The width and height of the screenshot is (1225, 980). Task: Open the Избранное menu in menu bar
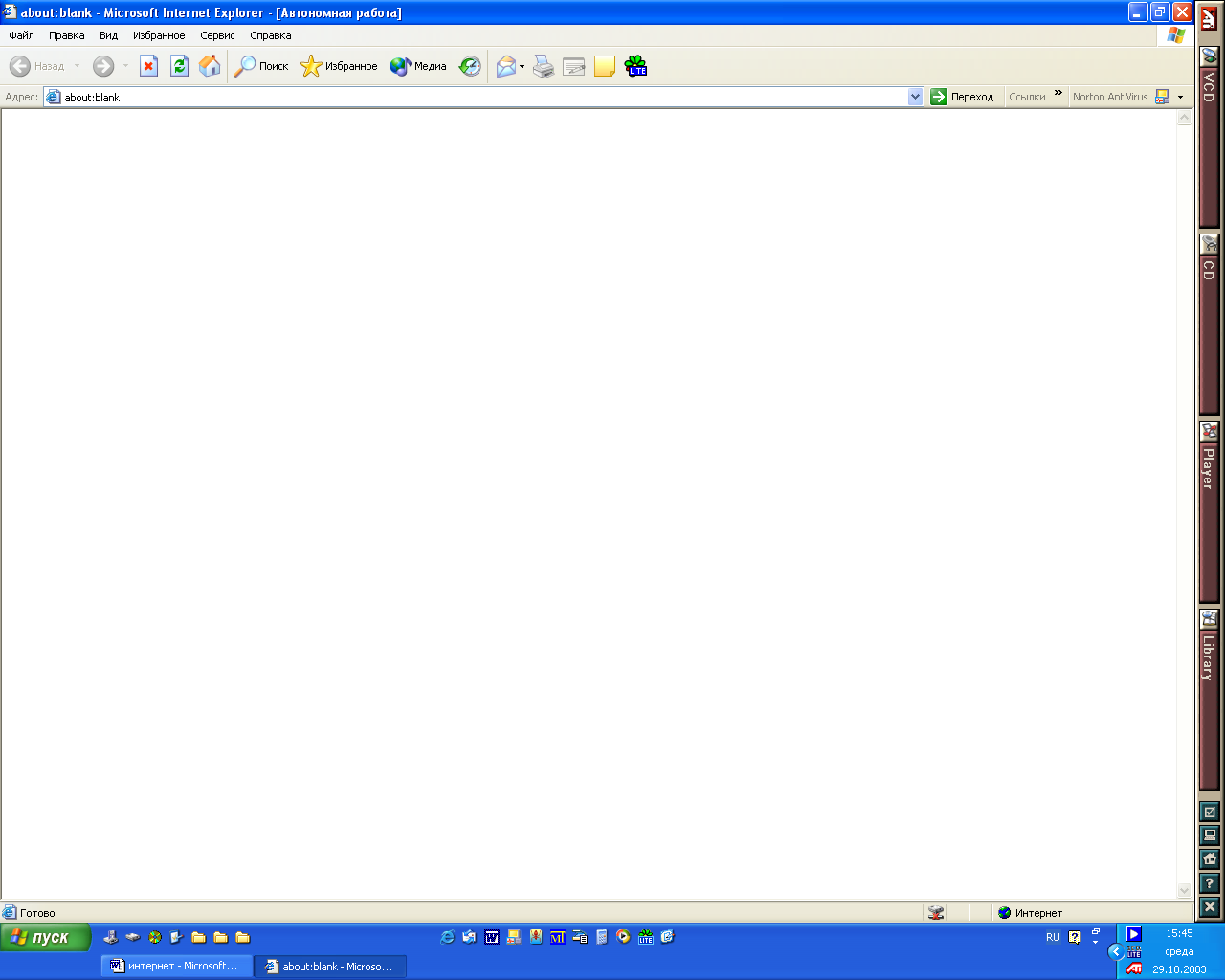159,35
